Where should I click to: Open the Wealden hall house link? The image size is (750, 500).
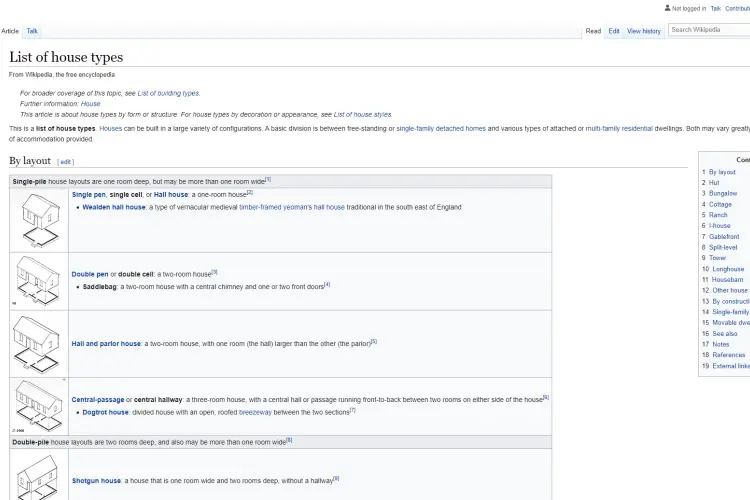click(x=114, y=207)
